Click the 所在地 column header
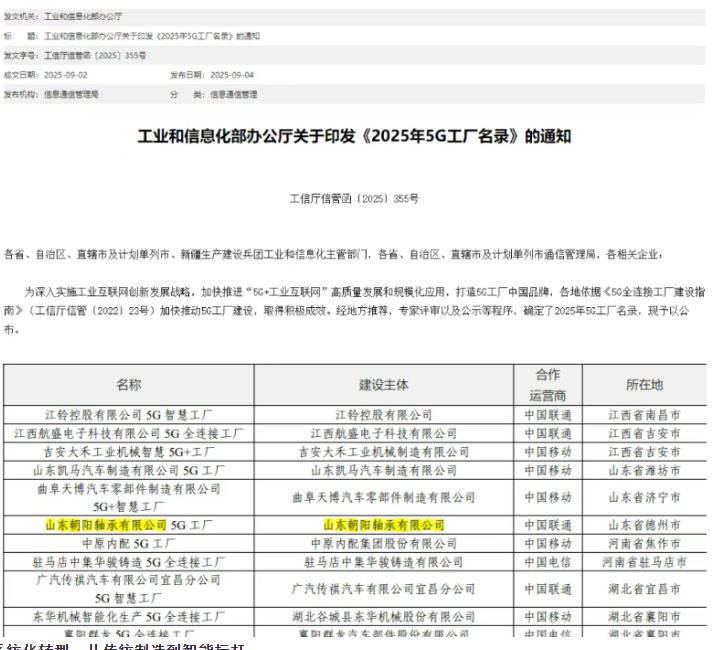 coord(644,384)
